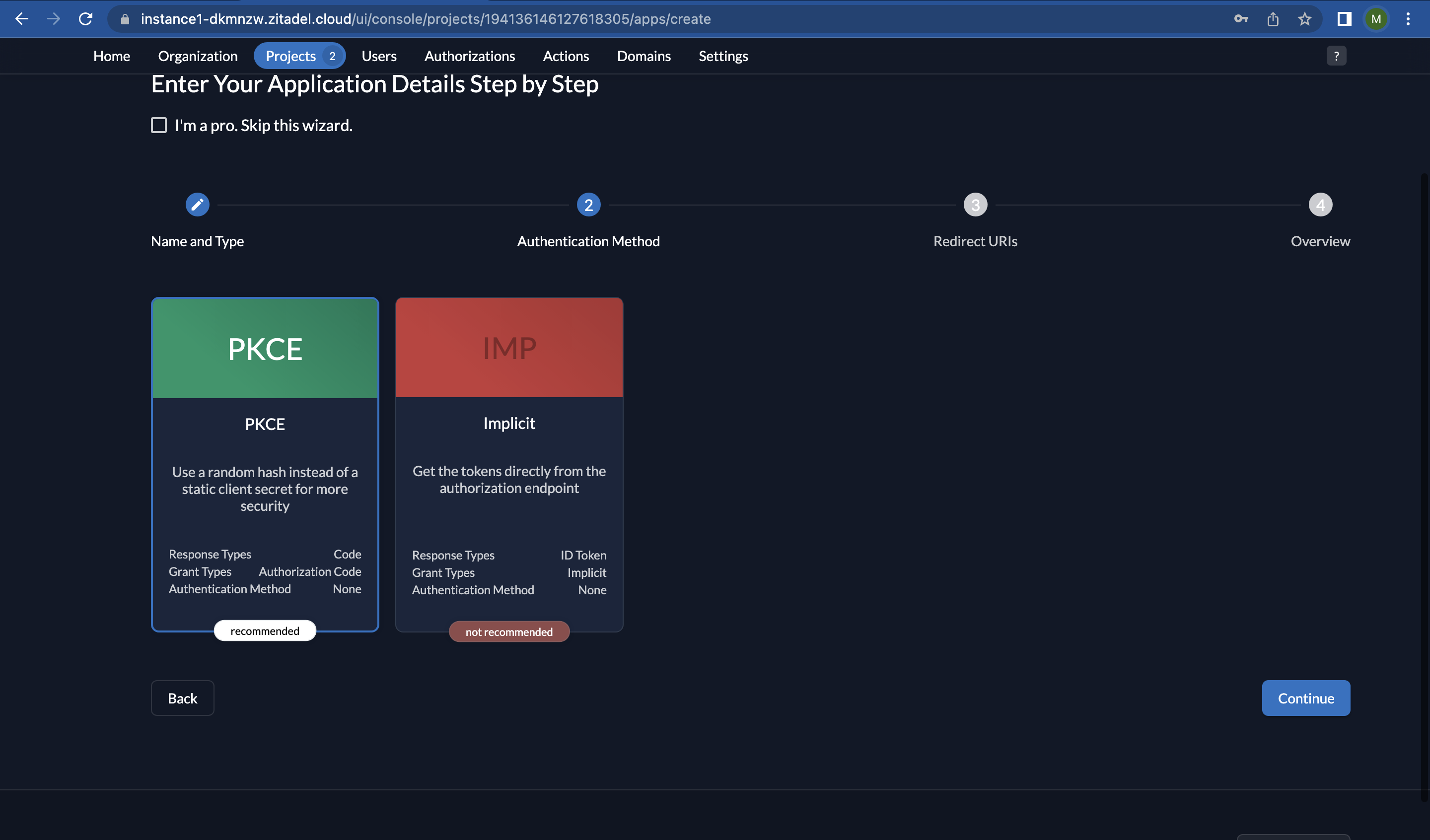Select the Implicit authentication card
1430x840 pixels.
(x=509, y=464)
